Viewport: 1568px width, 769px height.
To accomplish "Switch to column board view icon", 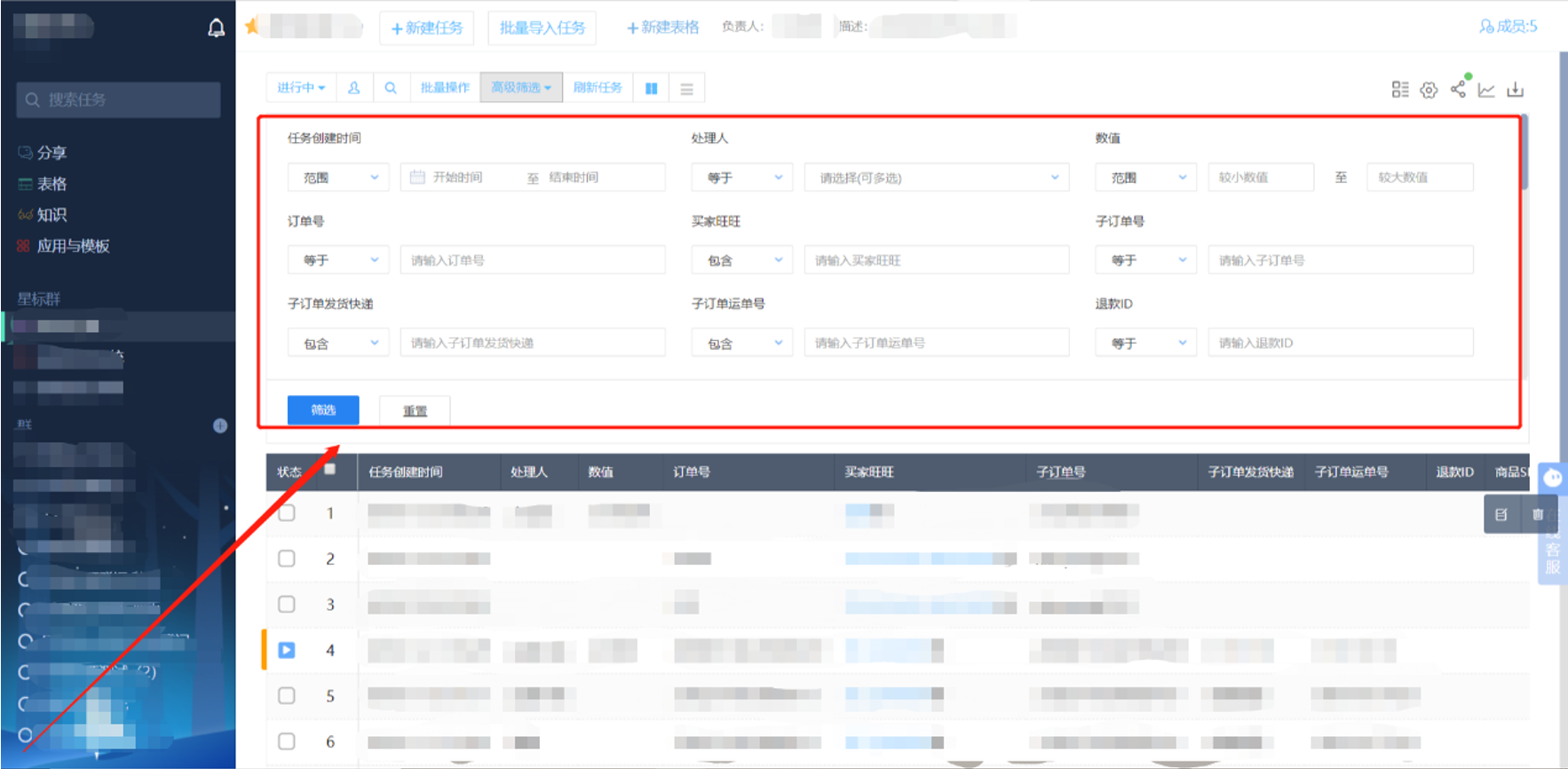I will (x=651, y=89).
